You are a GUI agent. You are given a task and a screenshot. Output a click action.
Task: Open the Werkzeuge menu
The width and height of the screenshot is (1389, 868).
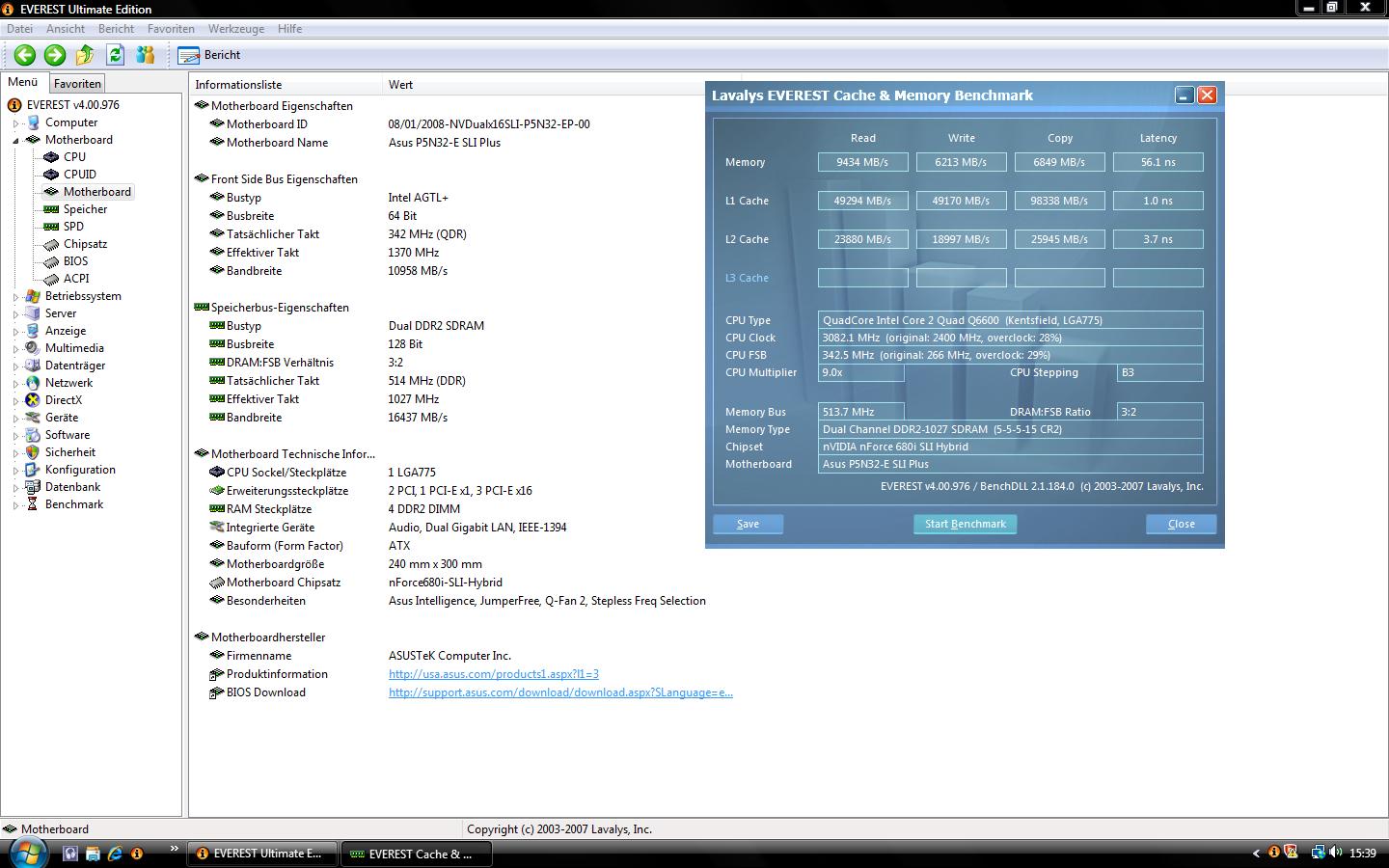click(235, 29)
